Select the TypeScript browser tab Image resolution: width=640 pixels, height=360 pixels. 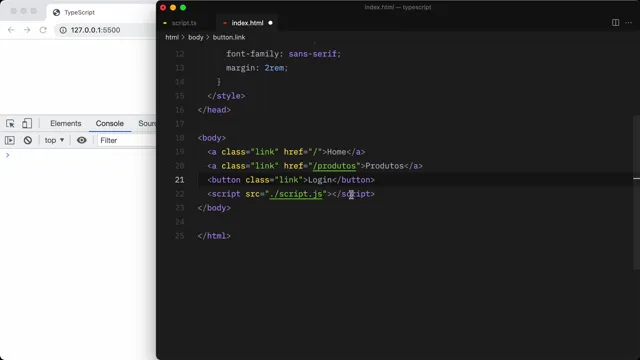pyautogui.click(x=80, y=13)
